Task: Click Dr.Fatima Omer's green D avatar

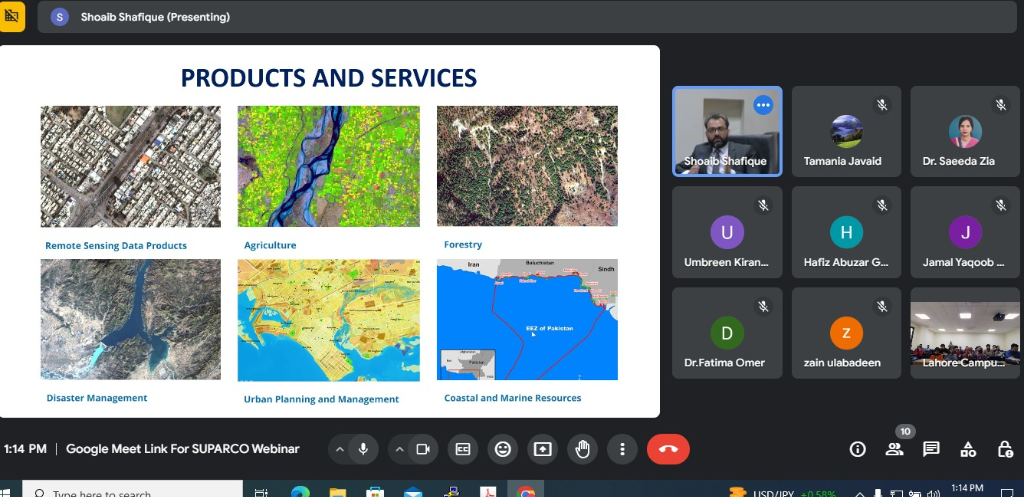Action: point(727,333)
